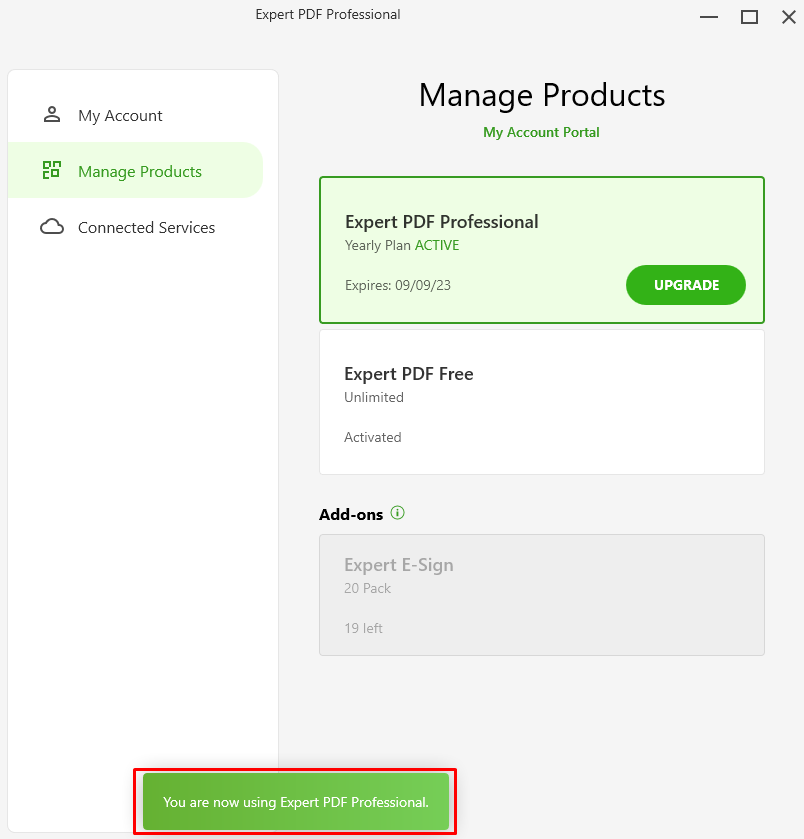804x839 pixels.
Task: Minimize the Expert PDF Professional window
Action: point(709,17)
